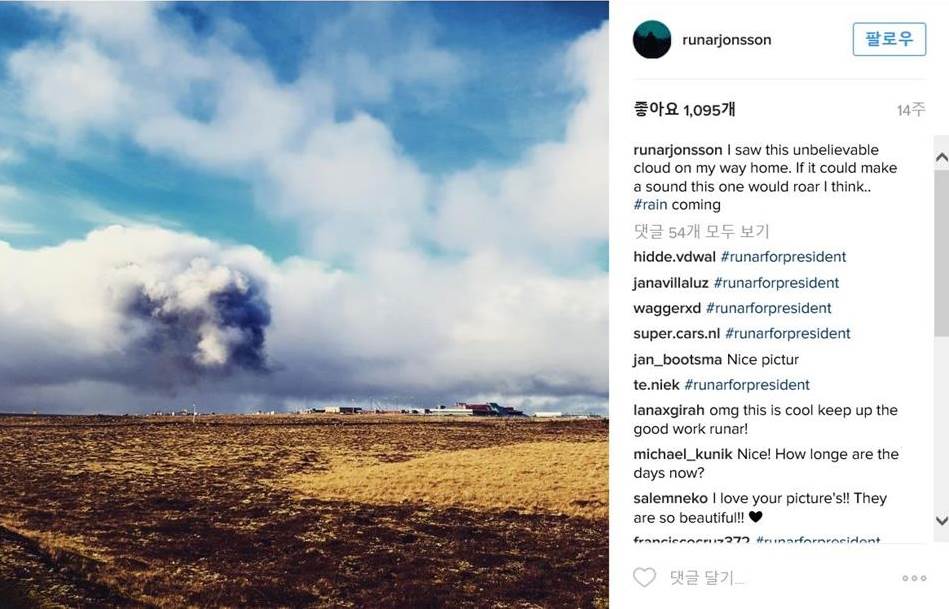The image size is (949, 609).
Task: Click waggerxd's #runarforpresident hashtag
Action: (x=769, y=308)
